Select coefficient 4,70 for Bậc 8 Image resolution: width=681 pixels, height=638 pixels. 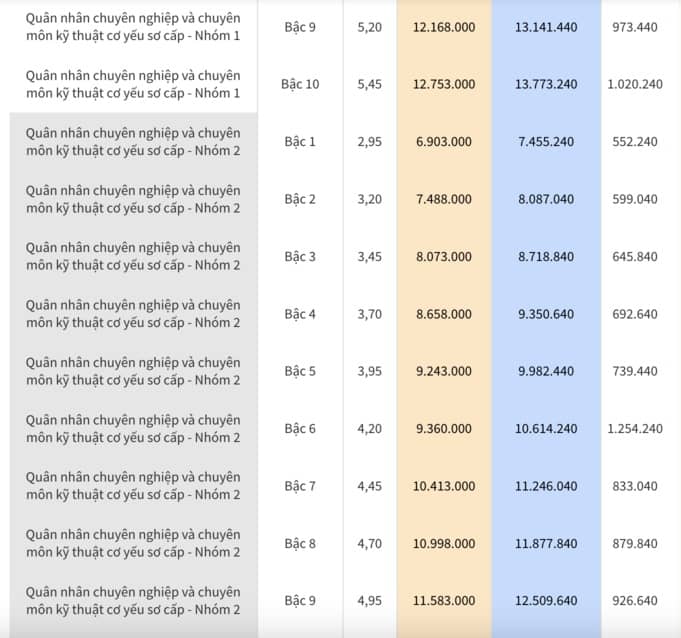coord(370,544)
